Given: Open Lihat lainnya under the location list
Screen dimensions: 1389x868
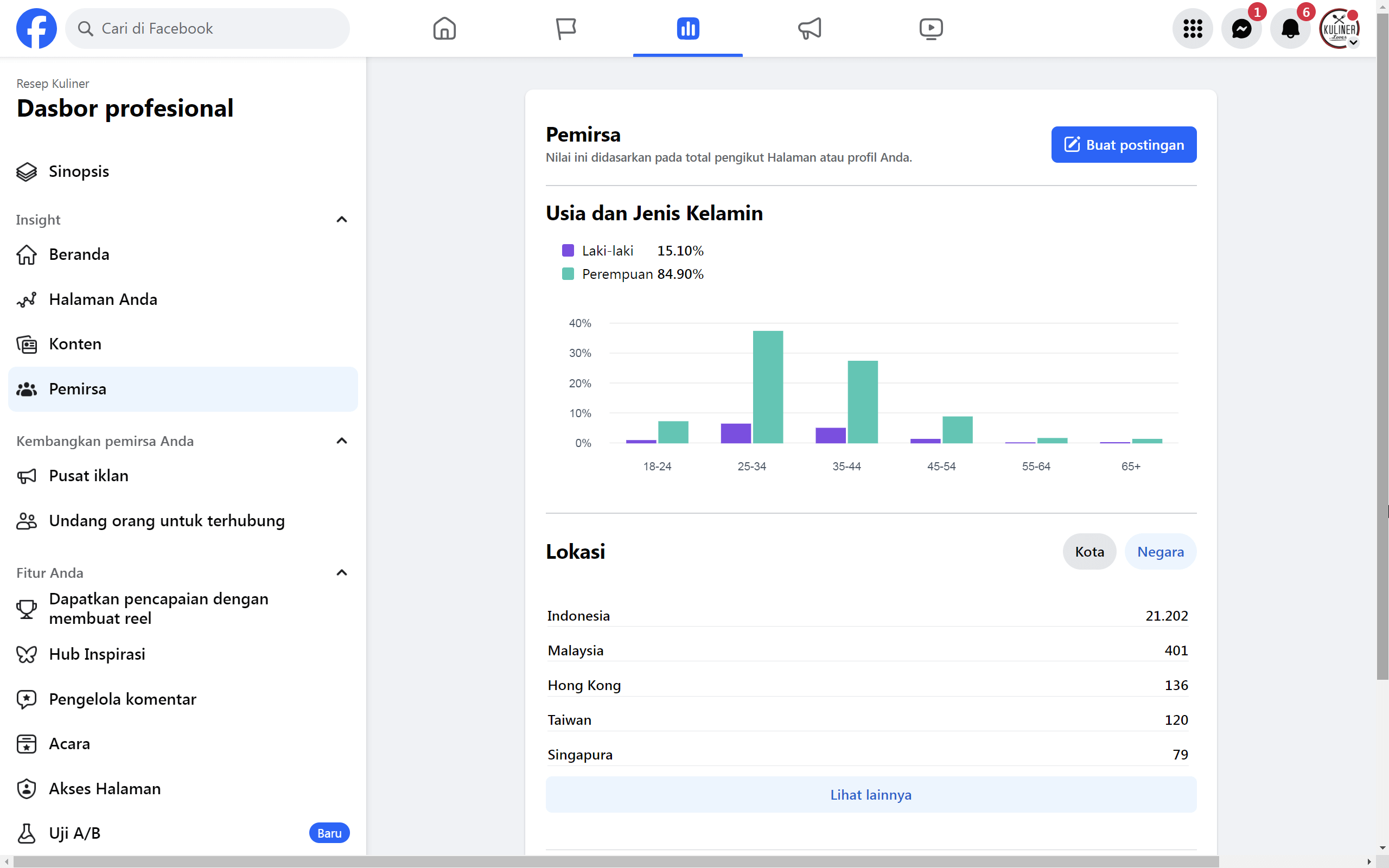Looking at the screenshot, I should tap(870, 795).
